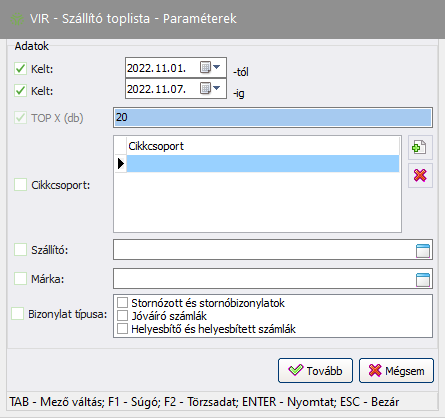
Task: Select the Cikkcsoport column header
Action: pyautogui.click(x=263, y=146)
